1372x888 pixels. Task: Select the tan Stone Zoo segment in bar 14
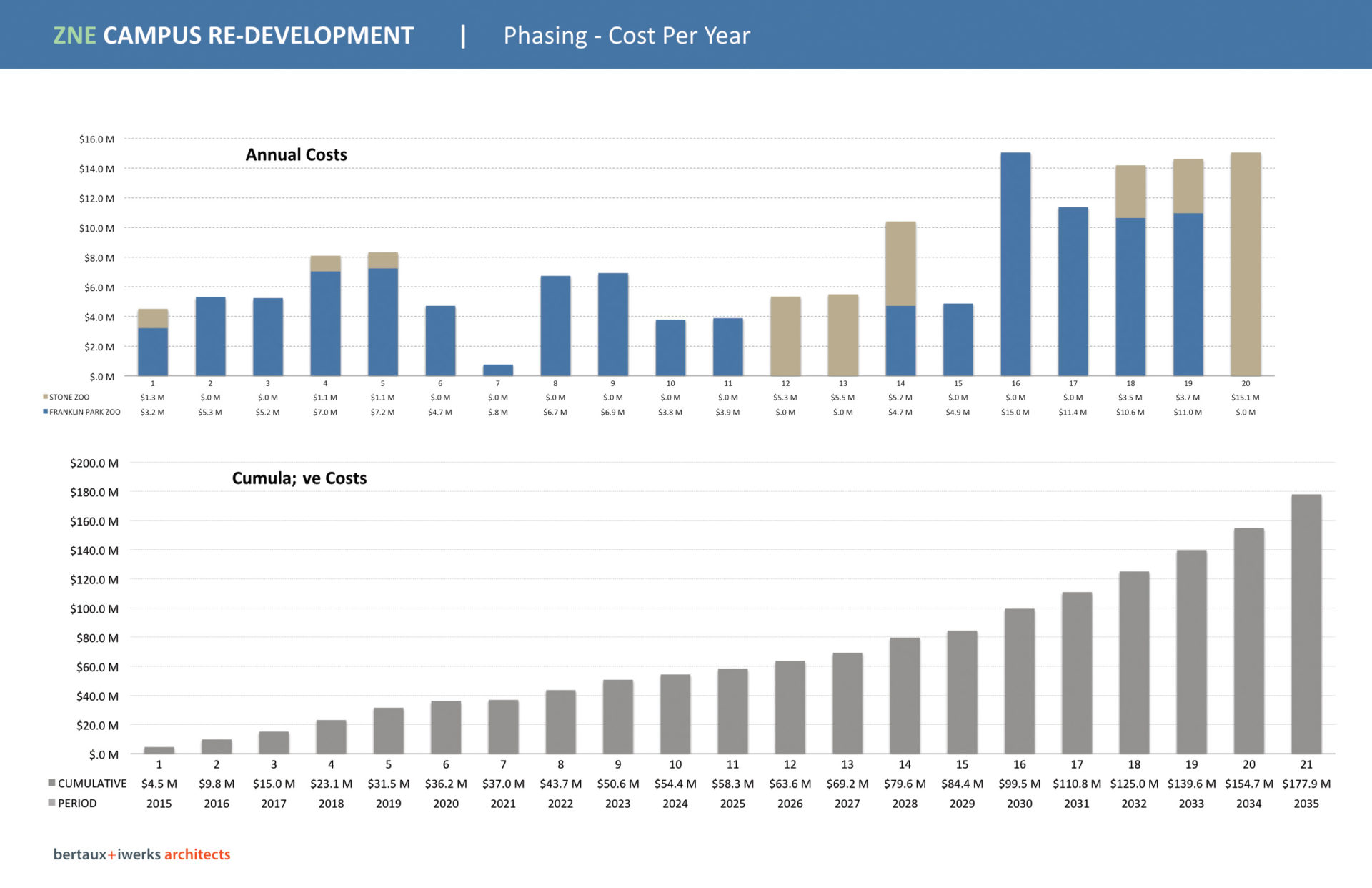900,264
